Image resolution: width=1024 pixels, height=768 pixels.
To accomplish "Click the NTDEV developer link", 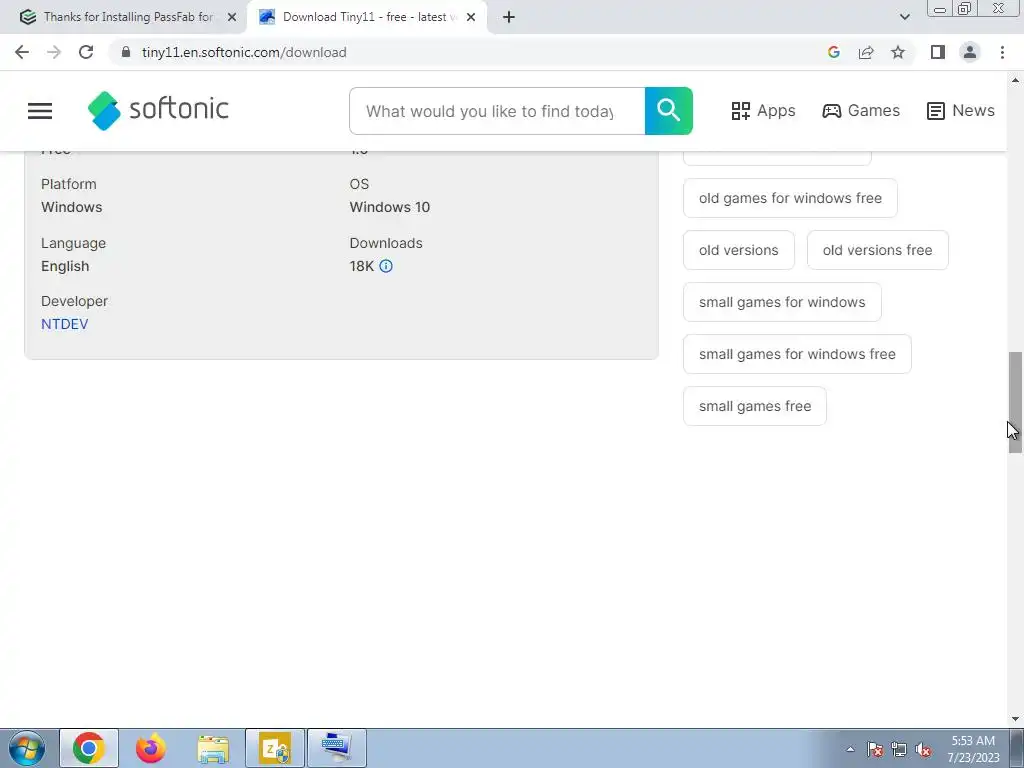I will (x=65, y=324).
